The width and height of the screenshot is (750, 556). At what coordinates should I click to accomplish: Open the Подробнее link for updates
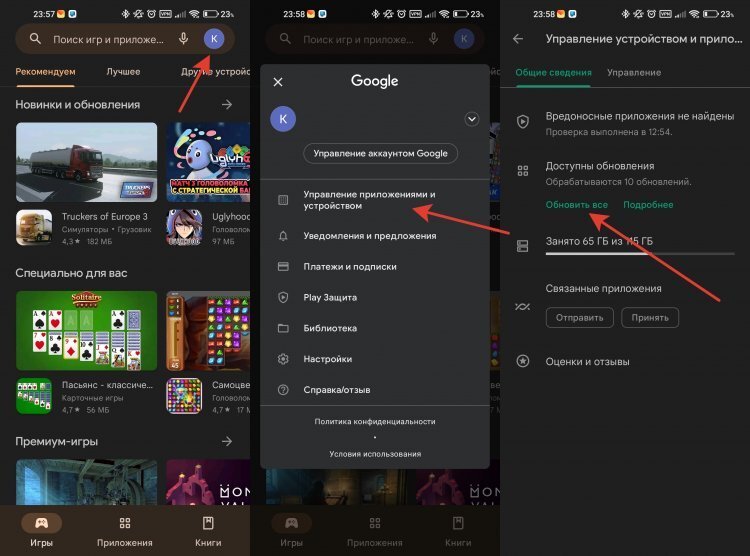point(648,205)
